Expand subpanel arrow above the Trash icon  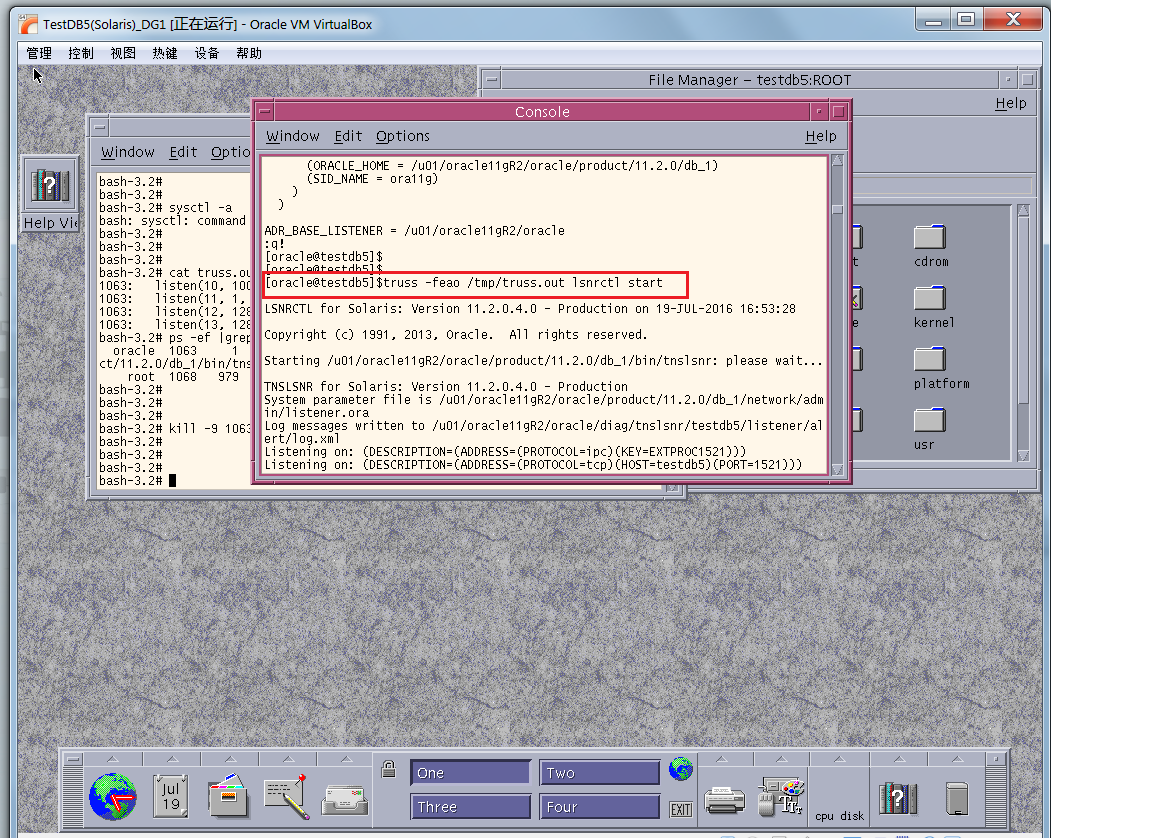pos(957,759)
